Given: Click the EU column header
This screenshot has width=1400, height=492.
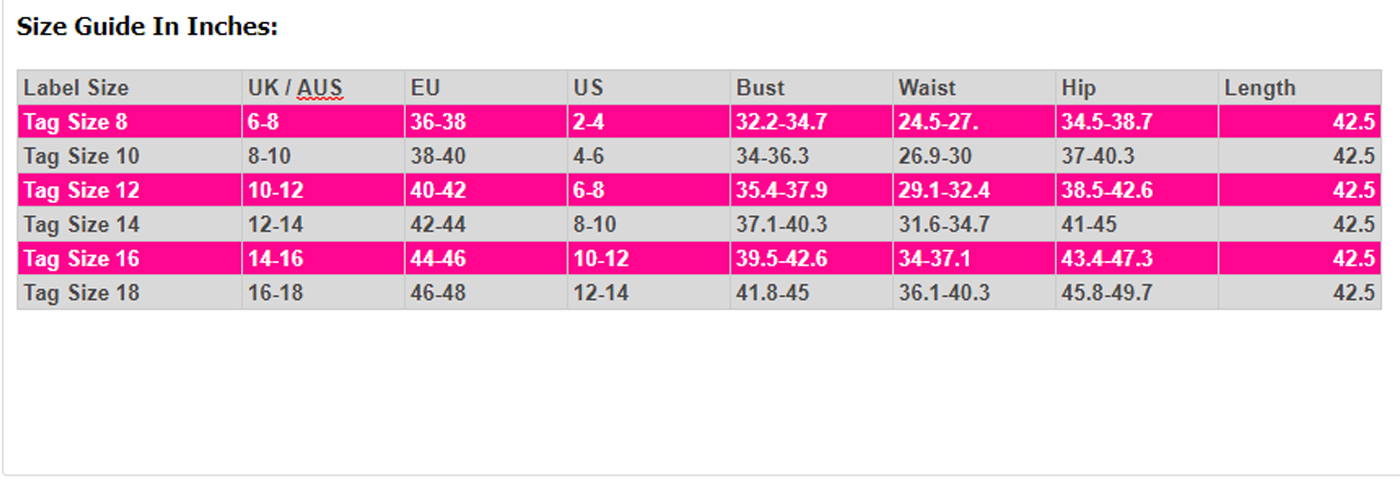Looking at the screenshot, I should [486, 88].
